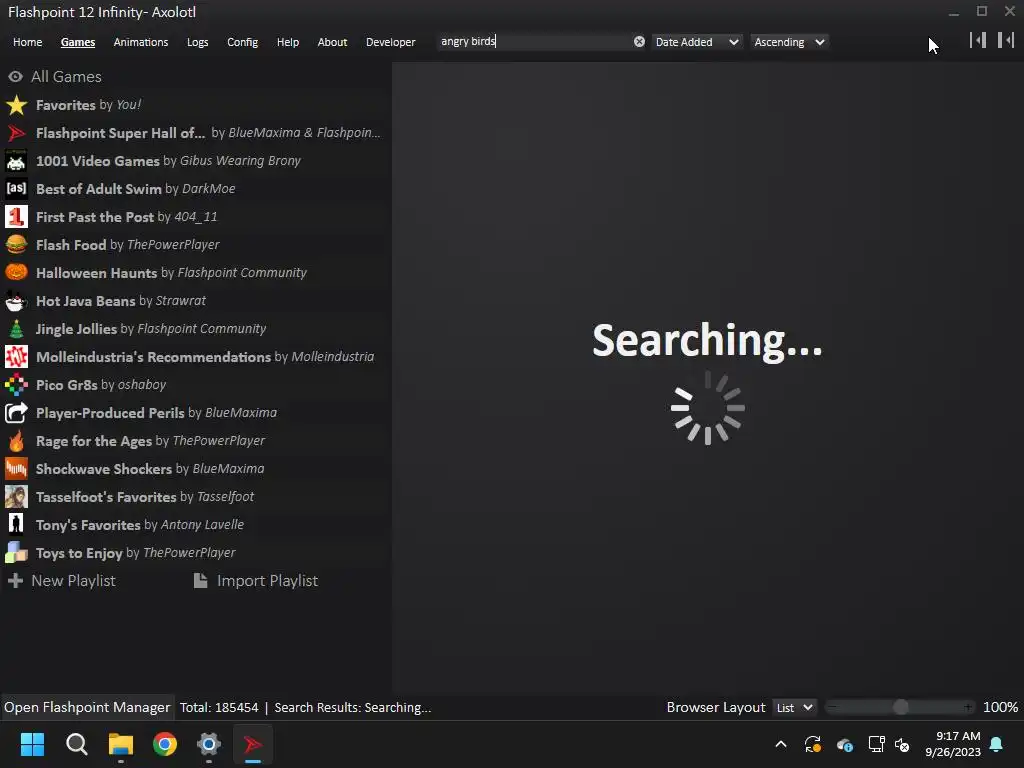This screenshot has width=1024, height=768.
Task: Click the plus icon for New Playlist
Action: 16,581
